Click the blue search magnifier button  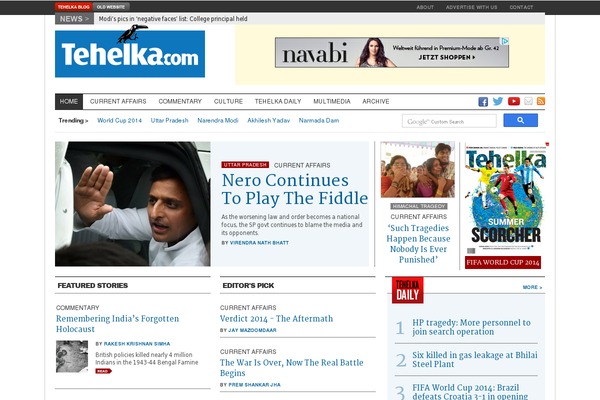(x=520, y=120)
